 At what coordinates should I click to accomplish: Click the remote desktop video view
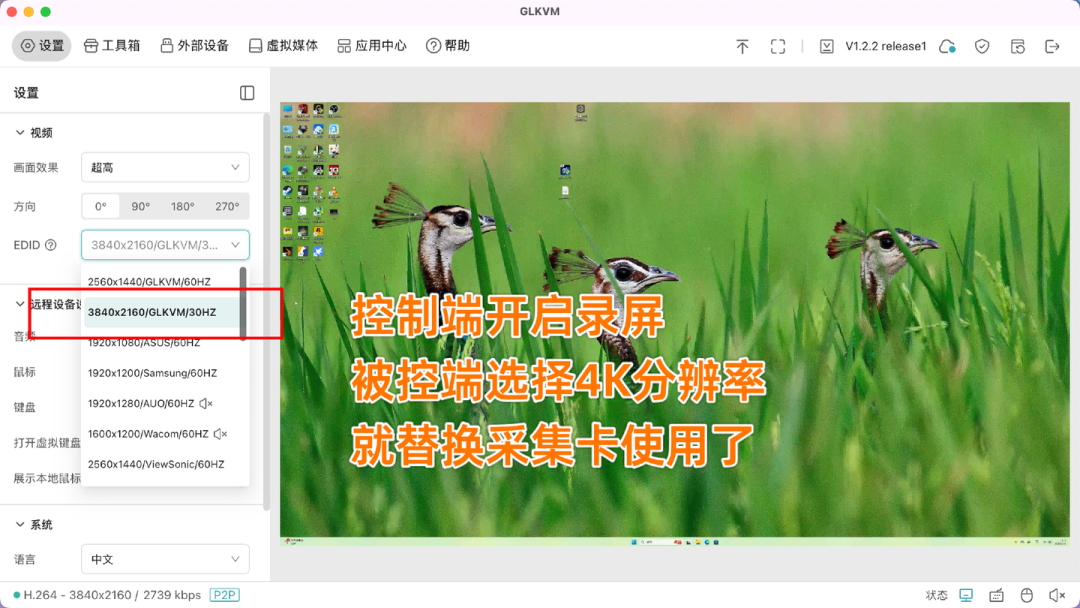pos(674,324)
